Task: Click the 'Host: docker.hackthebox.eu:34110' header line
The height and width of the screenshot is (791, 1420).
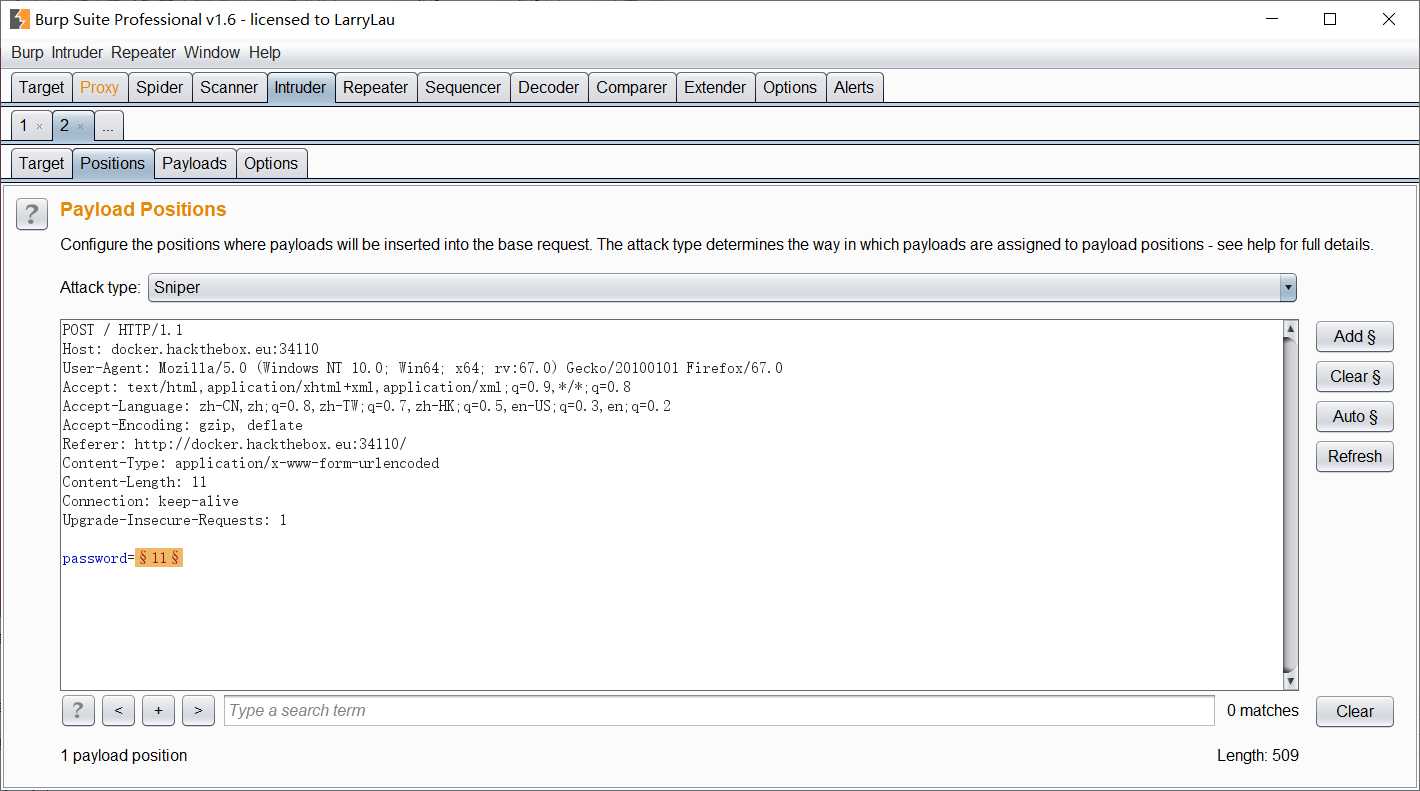Action: point(190,349)
